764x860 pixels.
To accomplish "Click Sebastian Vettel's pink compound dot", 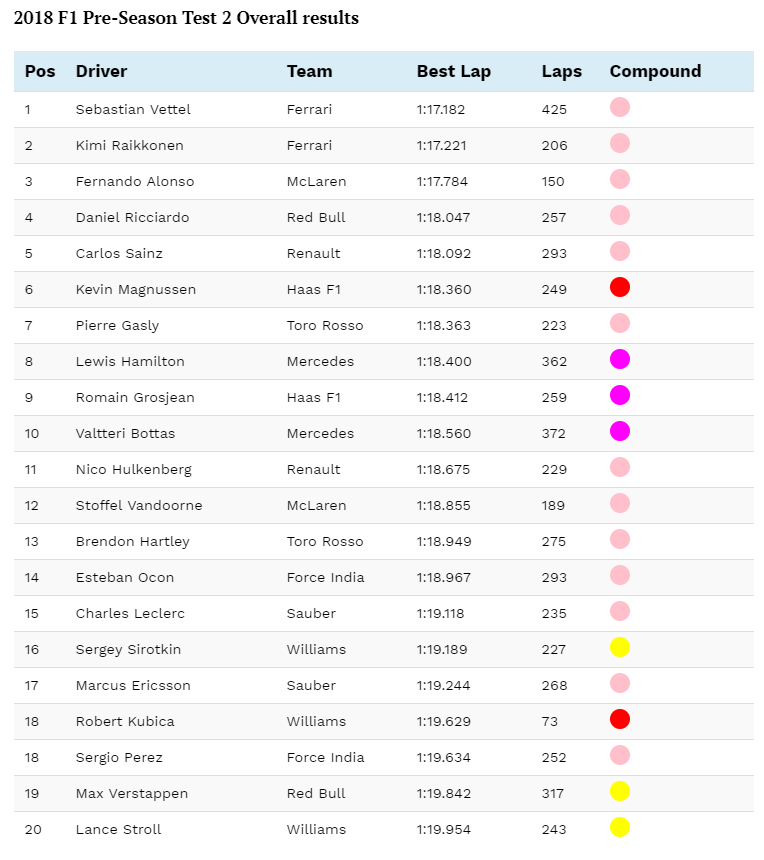I will coord(620,107).
